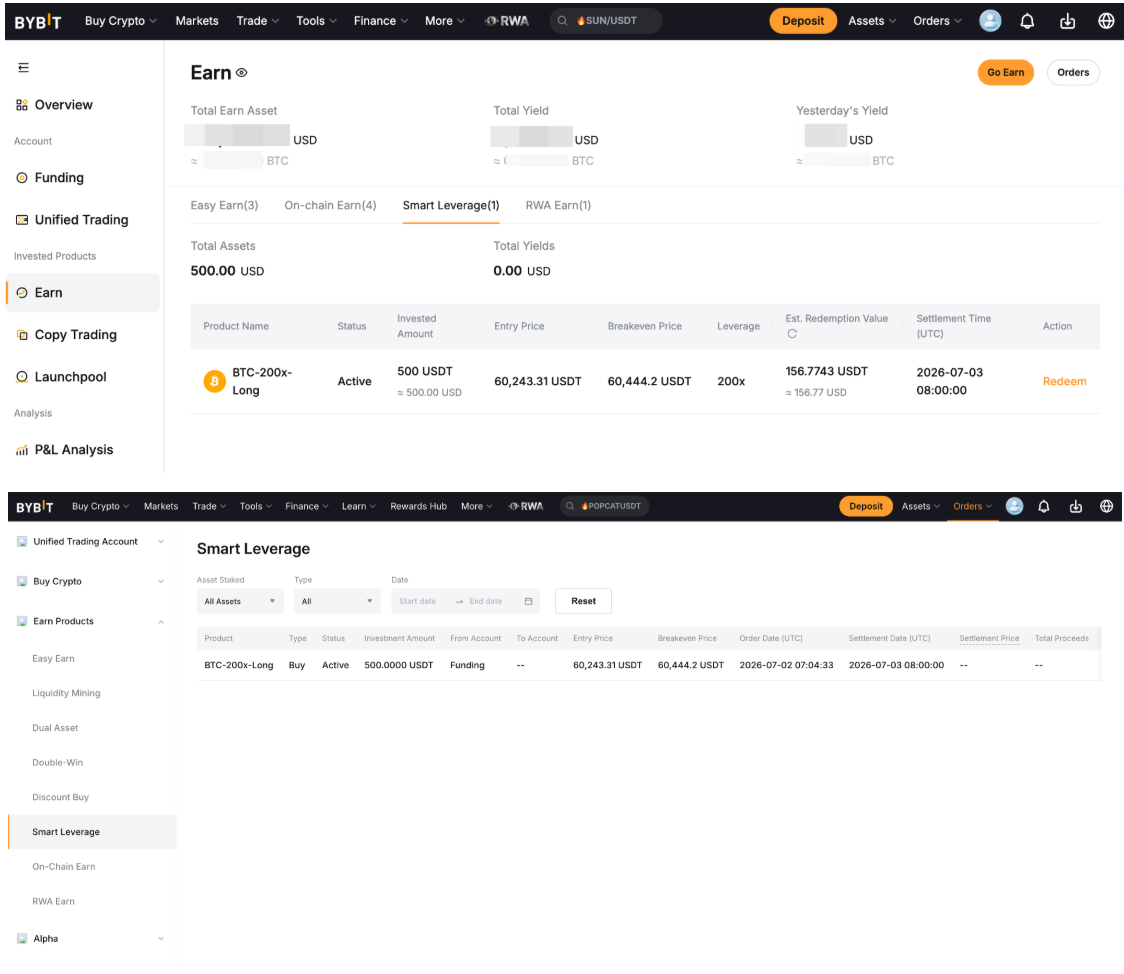Open language globe icon in bottom window

(x=1106, y=507)
